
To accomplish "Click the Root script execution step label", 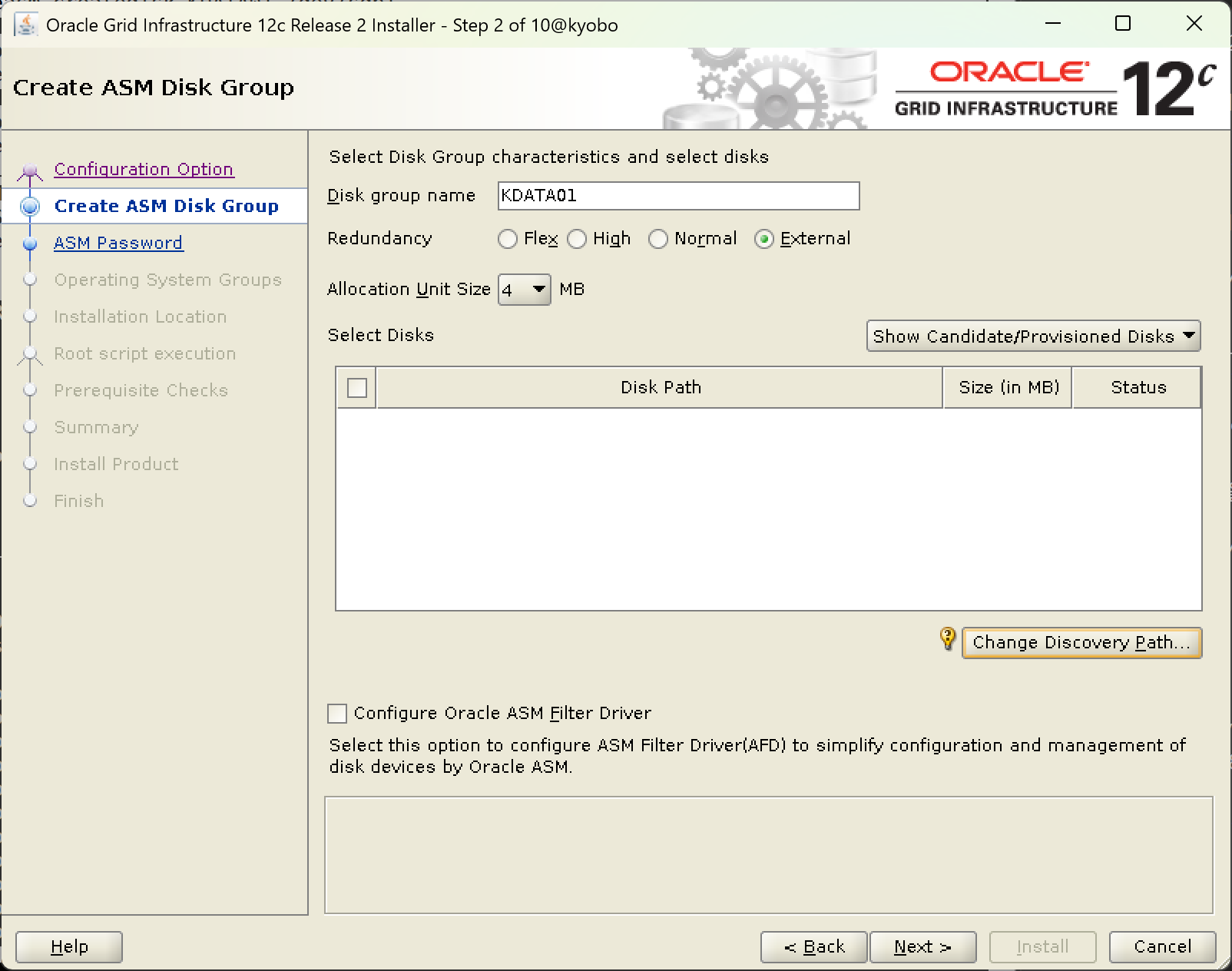I will coord(145,353).
